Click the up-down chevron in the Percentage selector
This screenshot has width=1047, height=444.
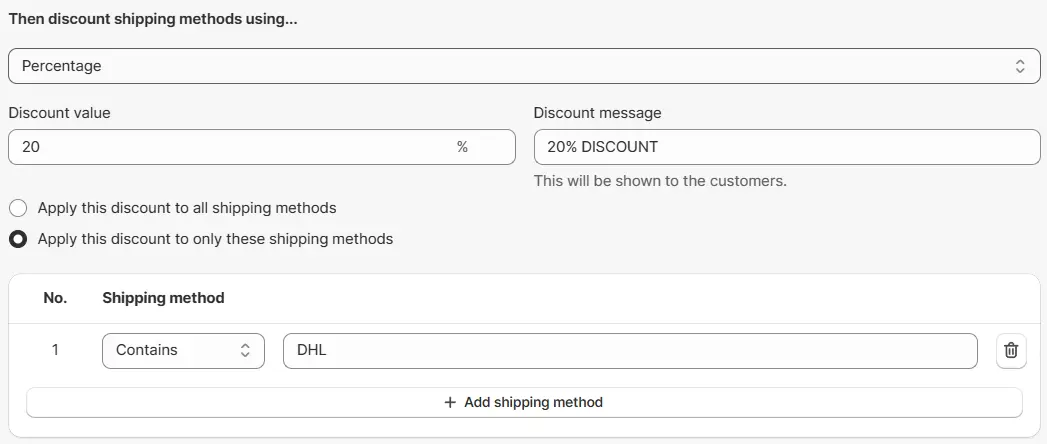click(x=1020, y=66)
